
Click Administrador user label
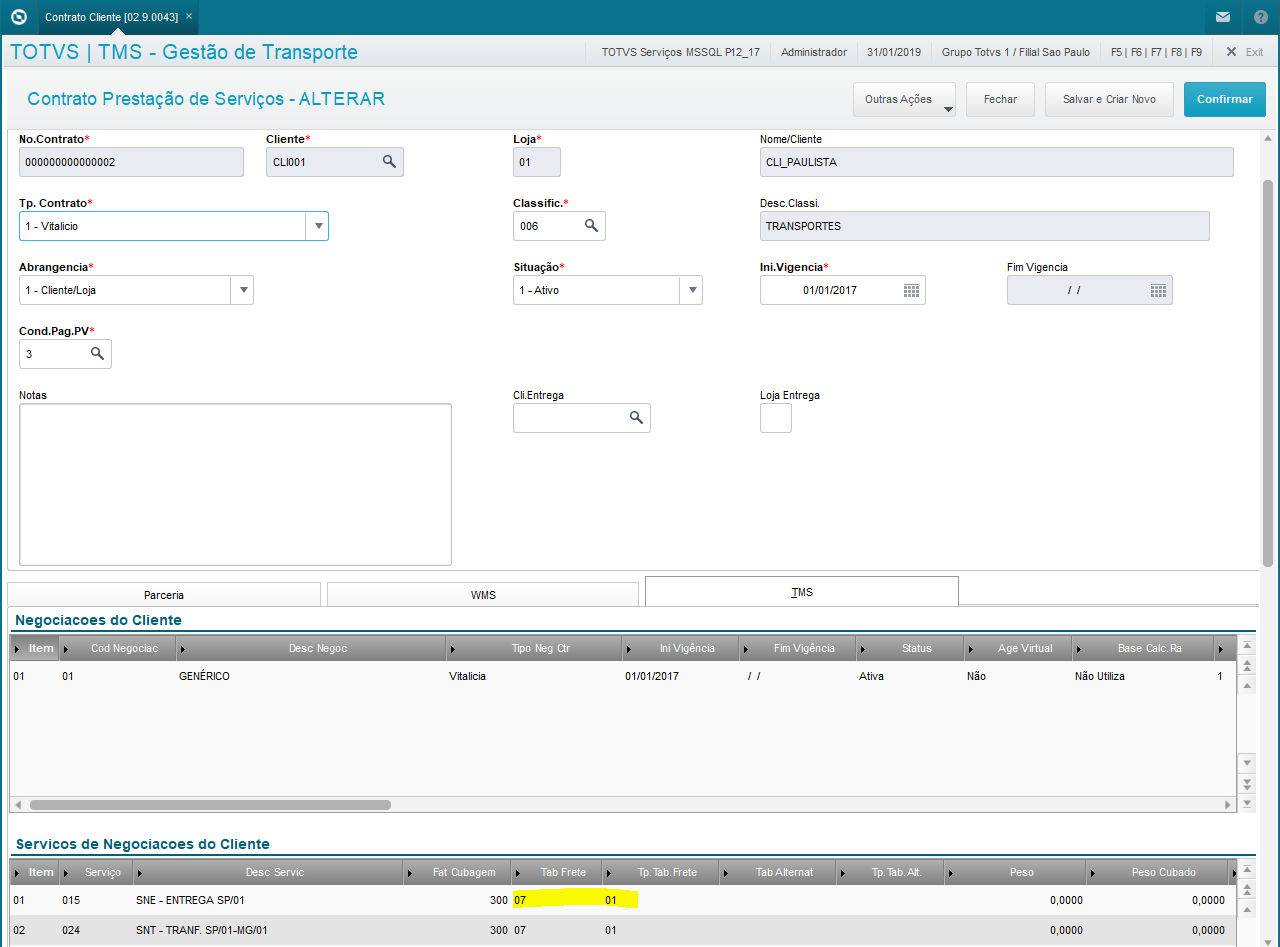tap(814, 52)
